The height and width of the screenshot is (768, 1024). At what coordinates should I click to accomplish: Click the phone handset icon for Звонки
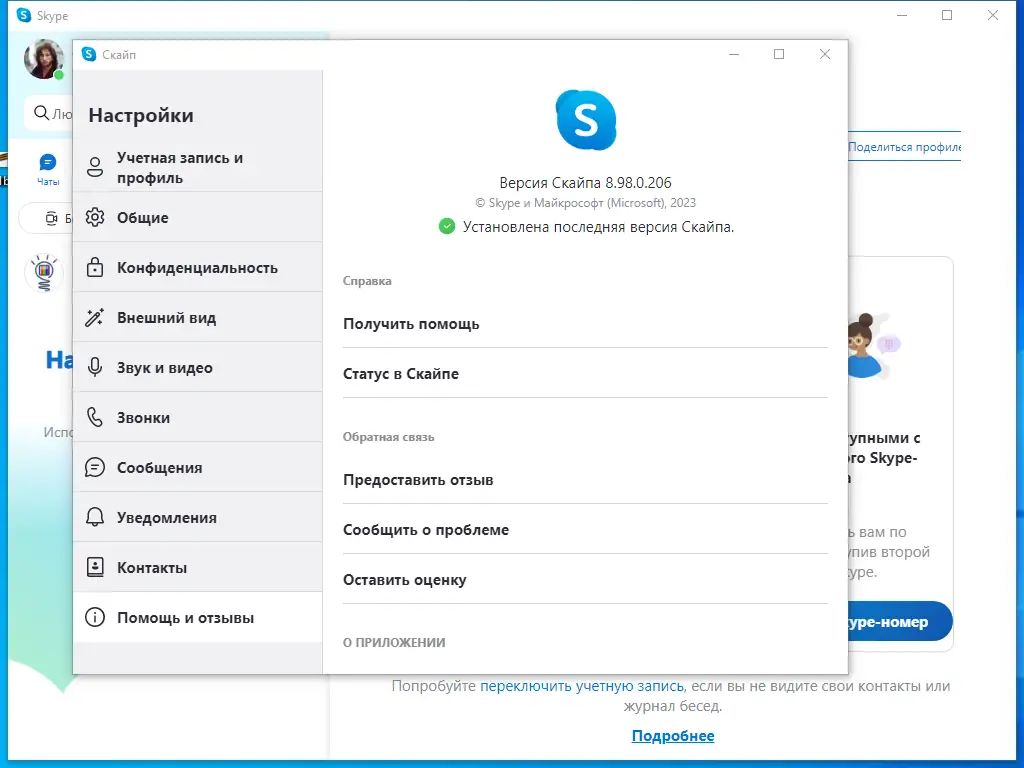pyautogui.click(x=95, y=417)
